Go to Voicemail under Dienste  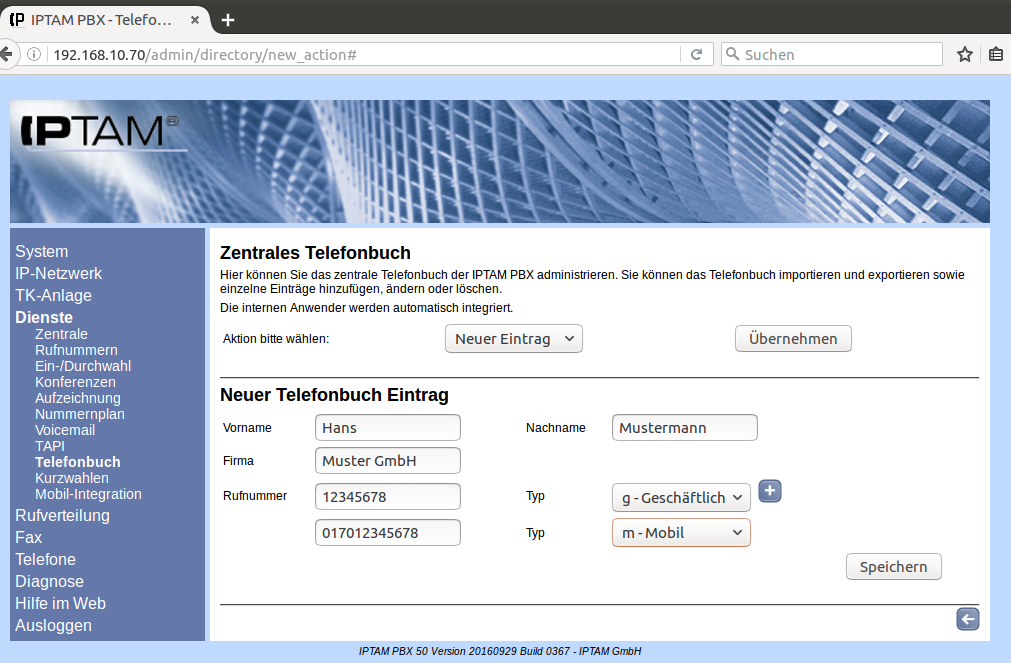tap(65, 430)
